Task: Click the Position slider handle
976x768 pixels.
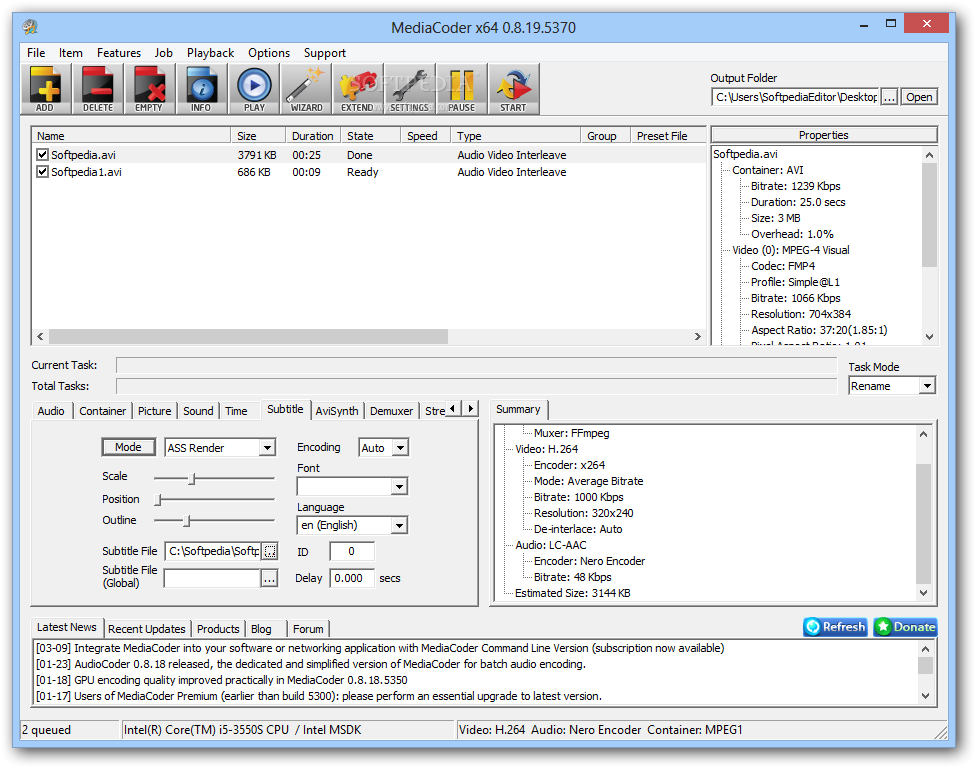Action: pyautogui.click(x=158, y=499)
